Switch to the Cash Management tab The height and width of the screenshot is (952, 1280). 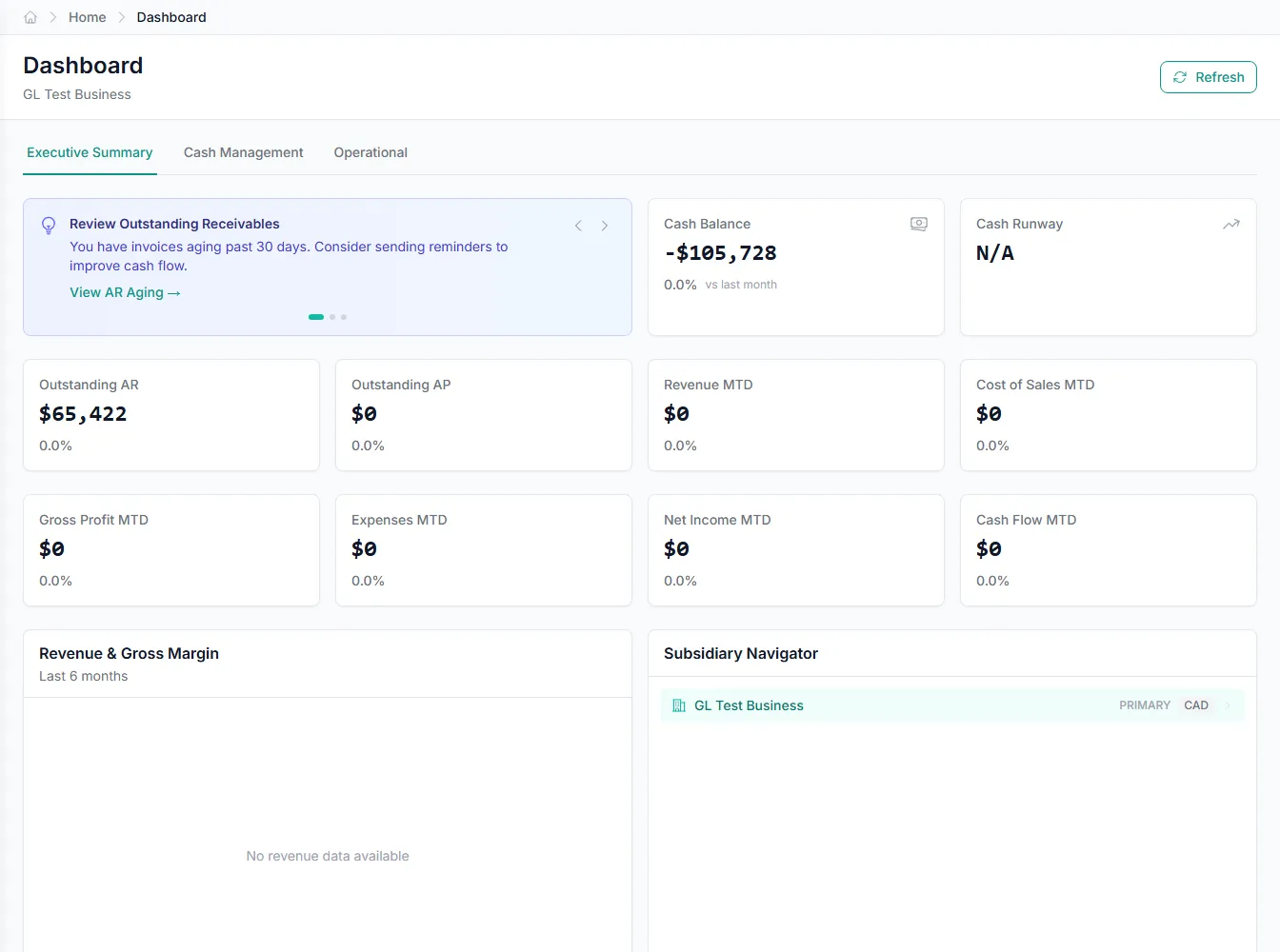[x=243, y=152]
